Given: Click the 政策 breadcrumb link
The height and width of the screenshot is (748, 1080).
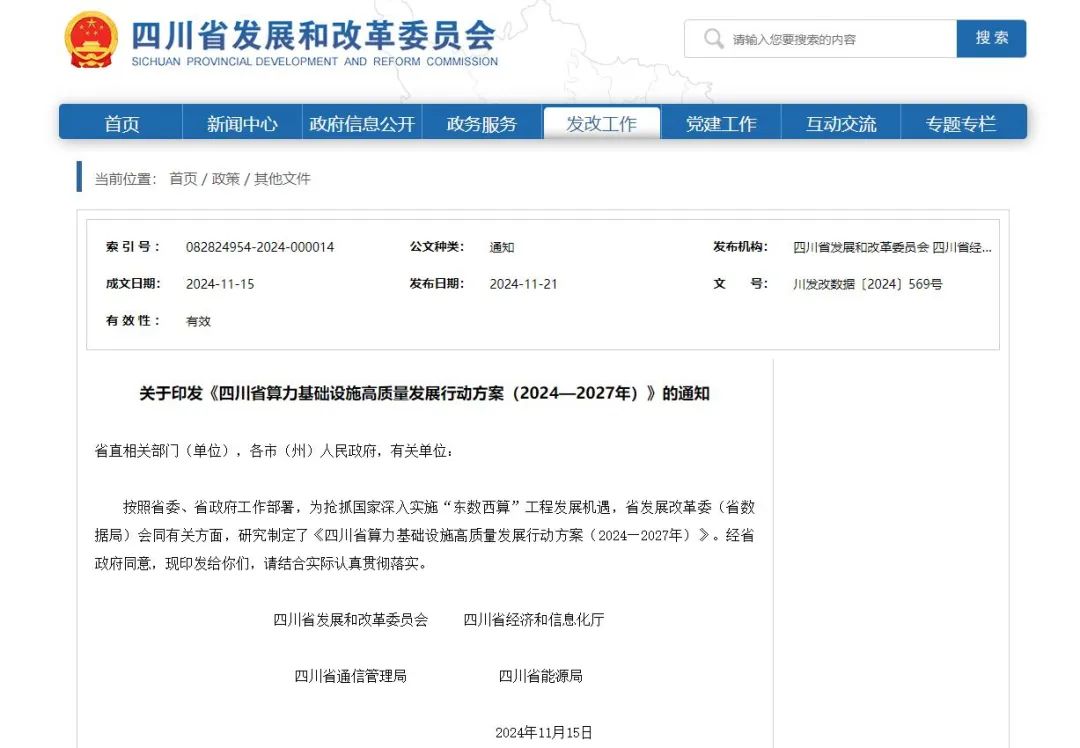Looking at the screenshot, I should [225, 179].
